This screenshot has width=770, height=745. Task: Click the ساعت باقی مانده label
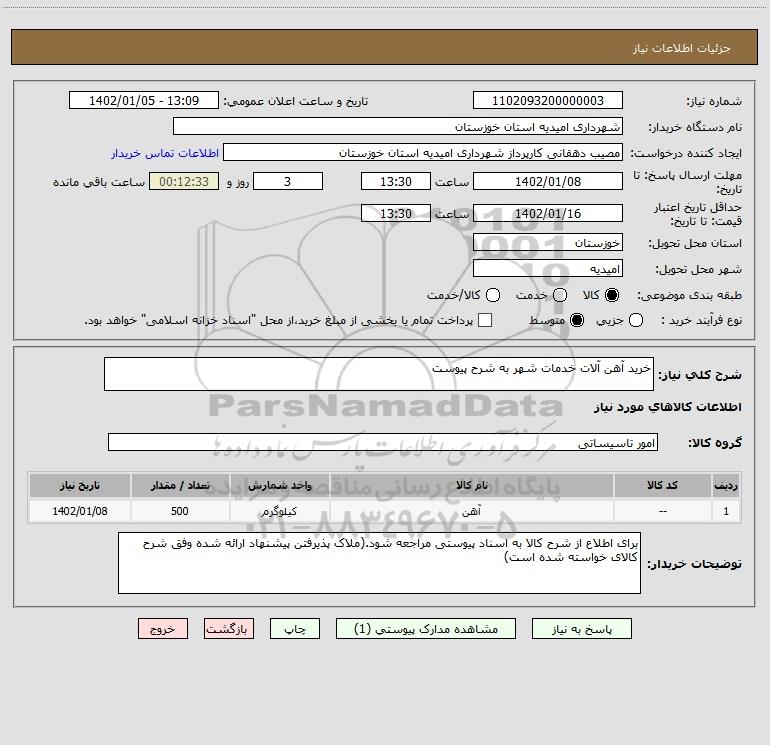[x=99, y=182]
